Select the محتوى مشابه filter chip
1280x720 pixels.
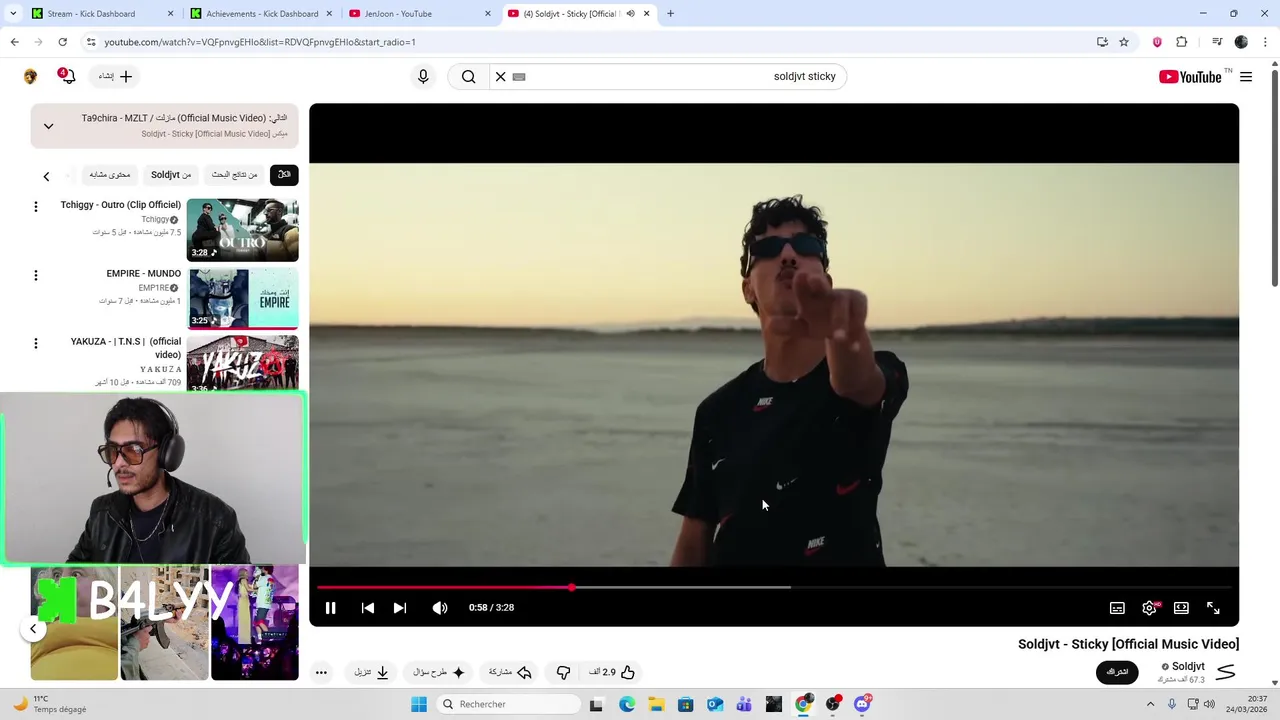[110, 175]
